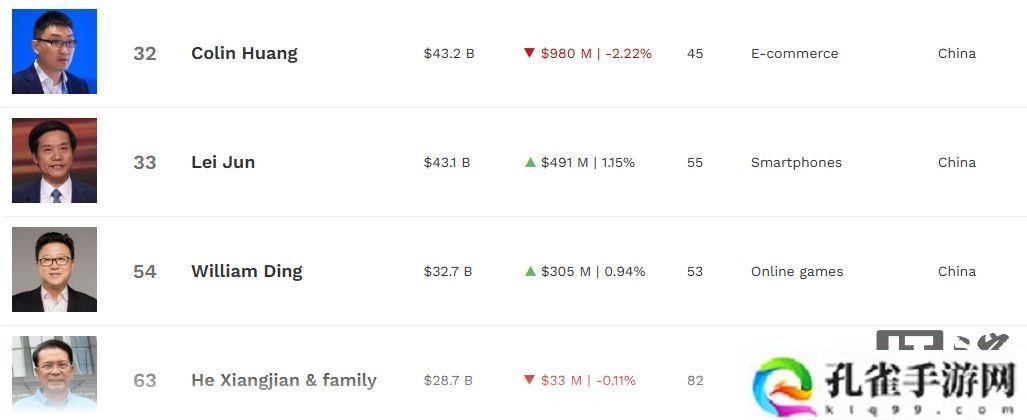Click rank number 33
The width and height of the screenshot is (1027, 420).
tap(145, 163)
